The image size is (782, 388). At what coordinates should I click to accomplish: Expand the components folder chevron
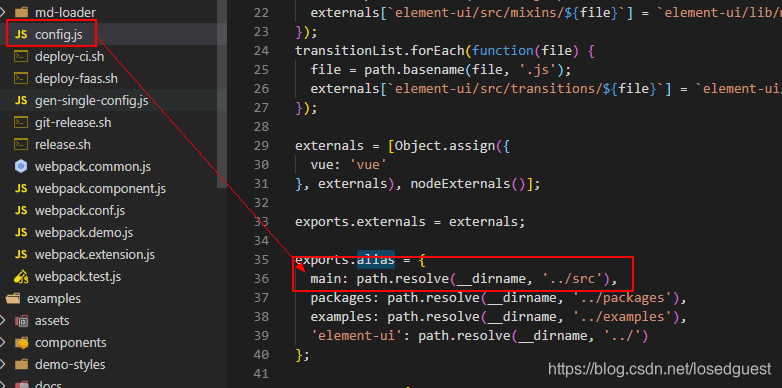coord(2,342)
